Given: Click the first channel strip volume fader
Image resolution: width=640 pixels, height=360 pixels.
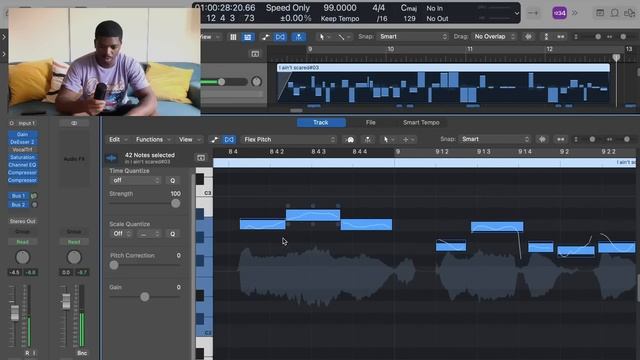Looking at the screenshot, I should (x=15, y=313).
